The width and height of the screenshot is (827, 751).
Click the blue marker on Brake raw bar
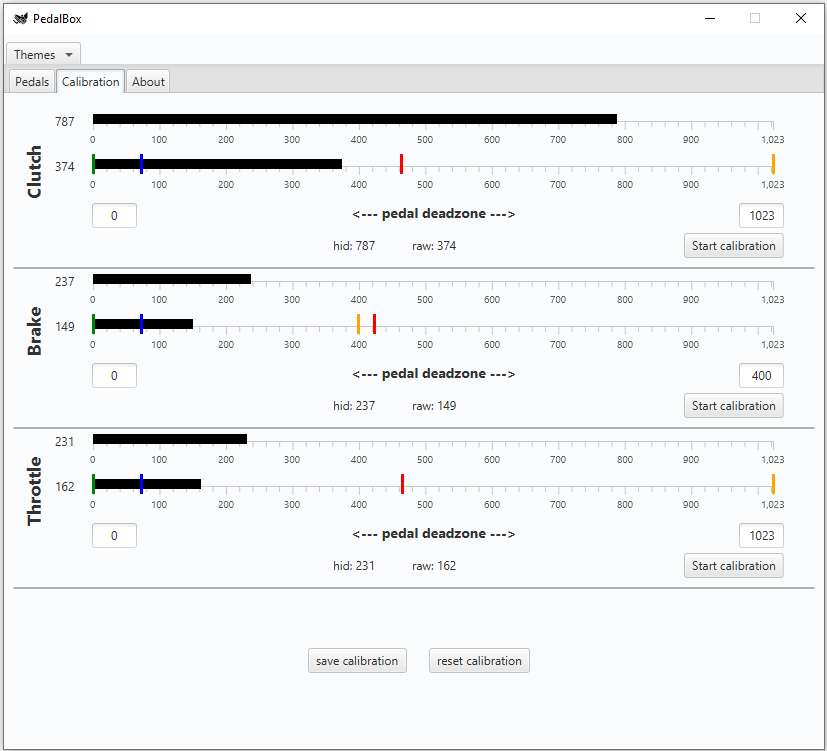(141, 324)
